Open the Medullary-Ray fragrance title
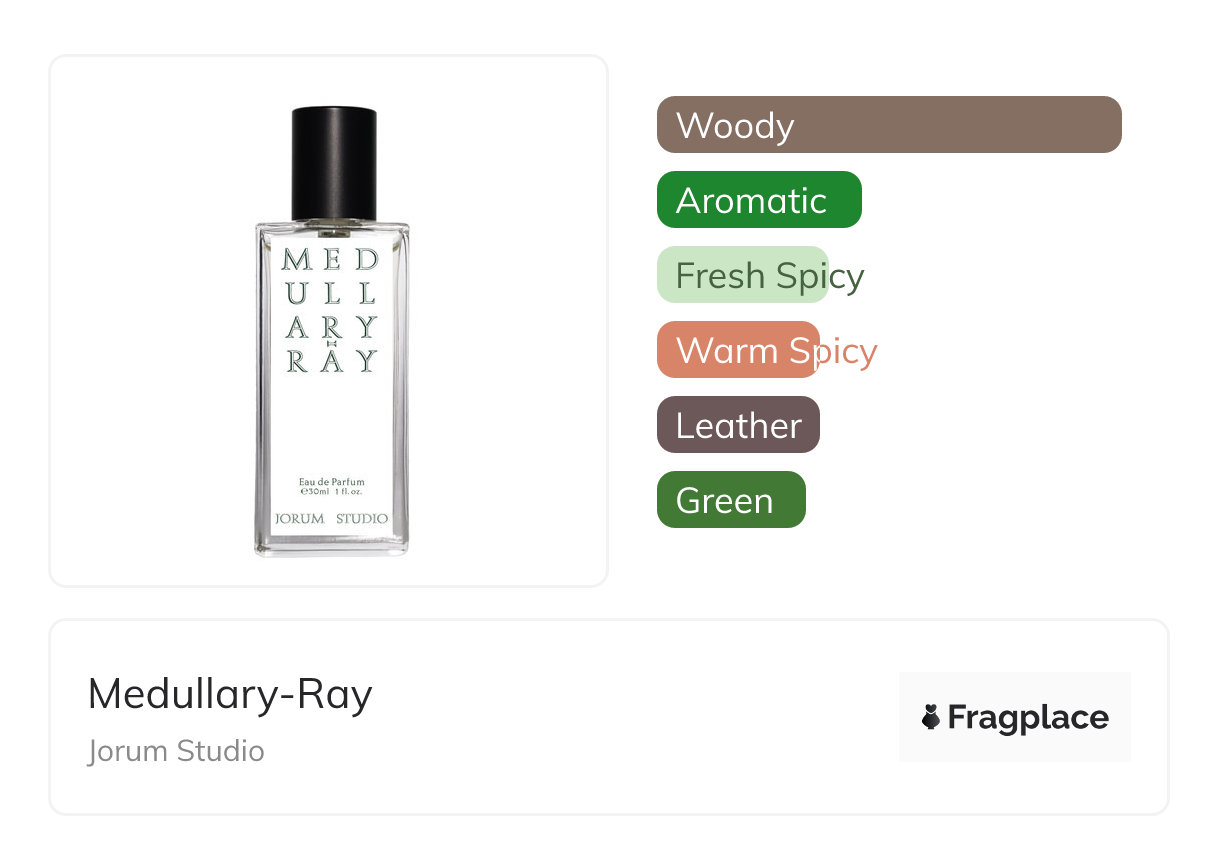This screenshot has width=1218, height=864. coord(230,694)
